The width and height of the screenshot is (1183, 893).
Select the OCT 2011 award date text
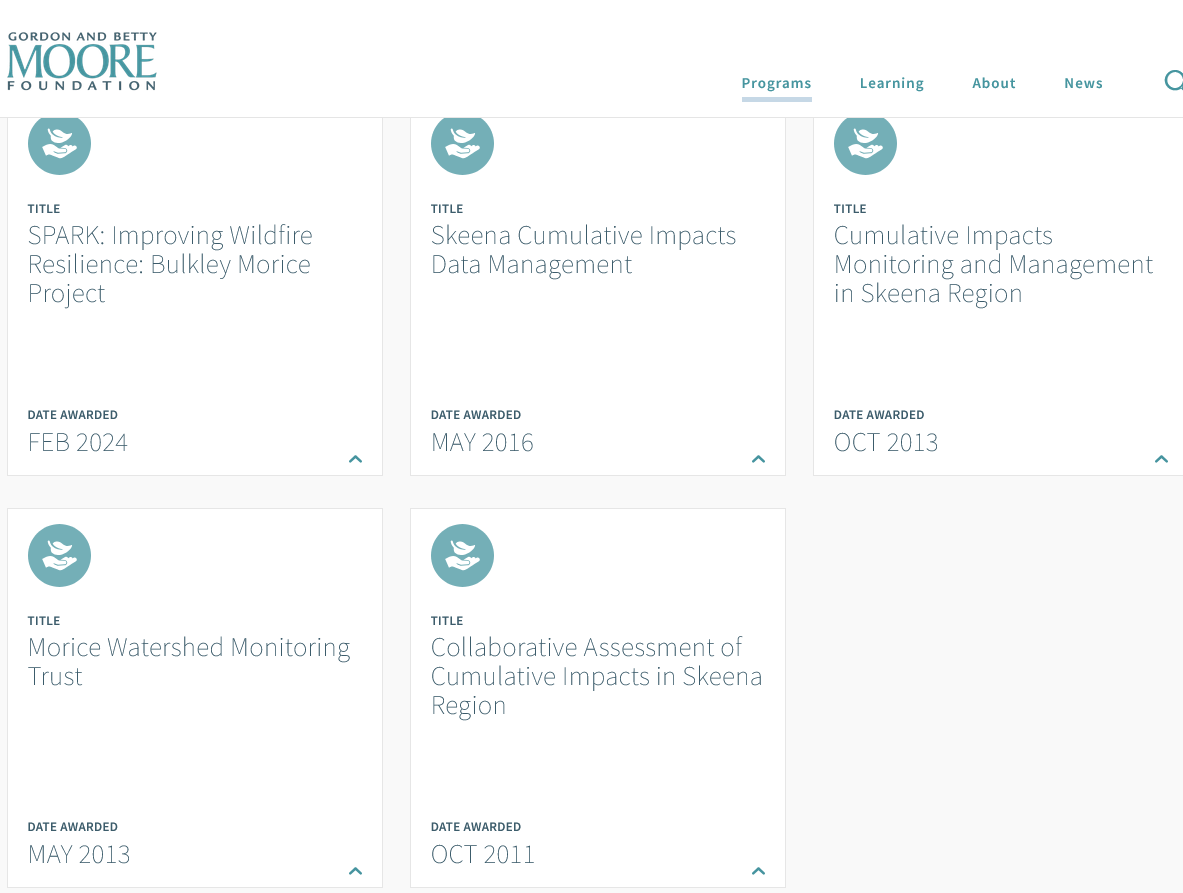point(482,854)
